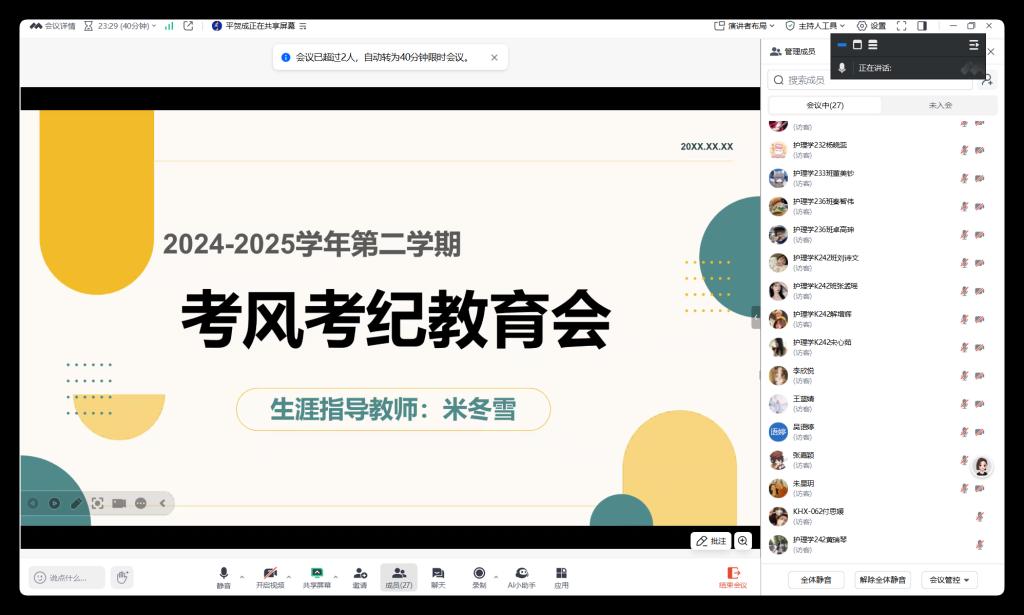Open the 聊天 chat panel

click(438, 576)
